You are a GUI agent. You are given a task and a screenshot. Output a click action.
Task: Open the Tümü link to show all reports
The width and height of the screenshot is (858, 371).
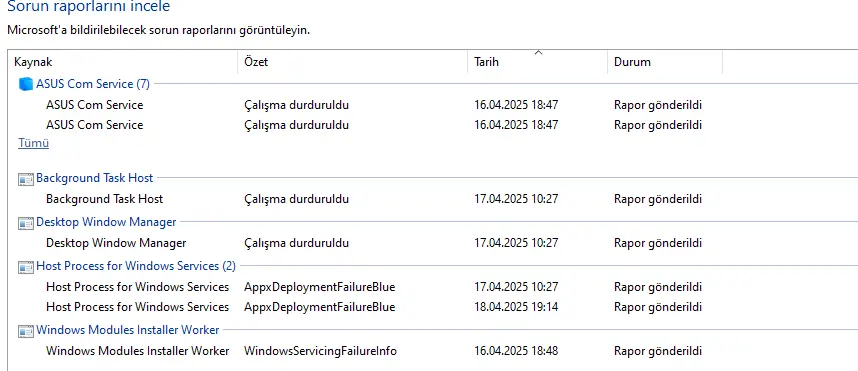tap(33, 143)
